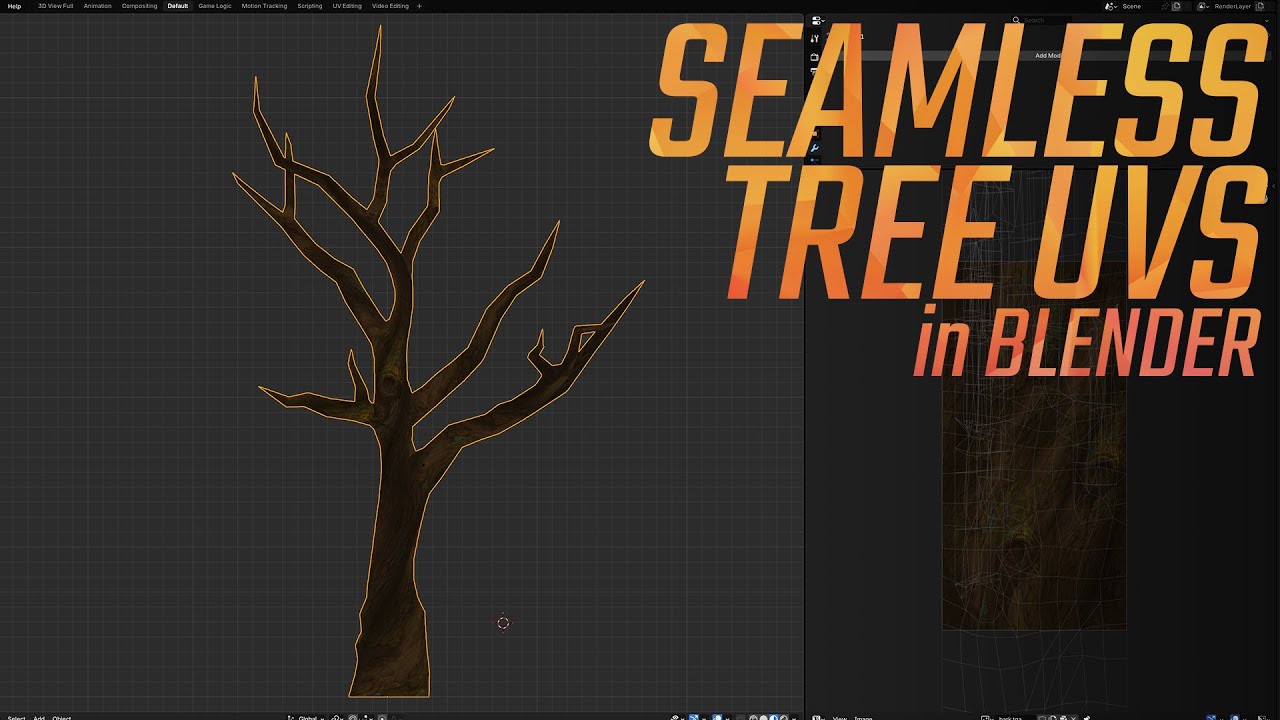Viewport: 1280px width, 720px height.
Task: Add new view layer icon beside RenderLayer
Action: point(1262,6)
